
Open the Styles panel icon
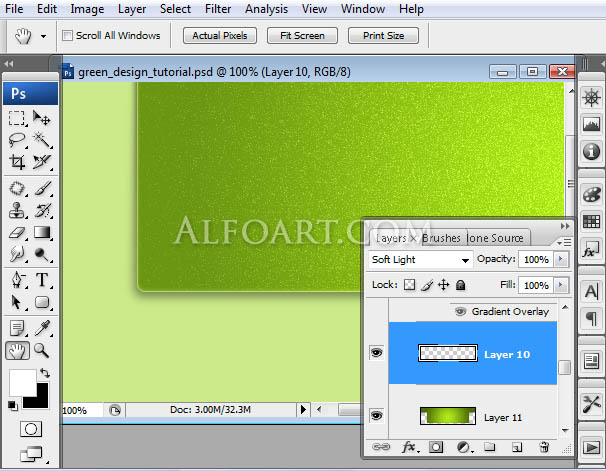coord(591,249)
